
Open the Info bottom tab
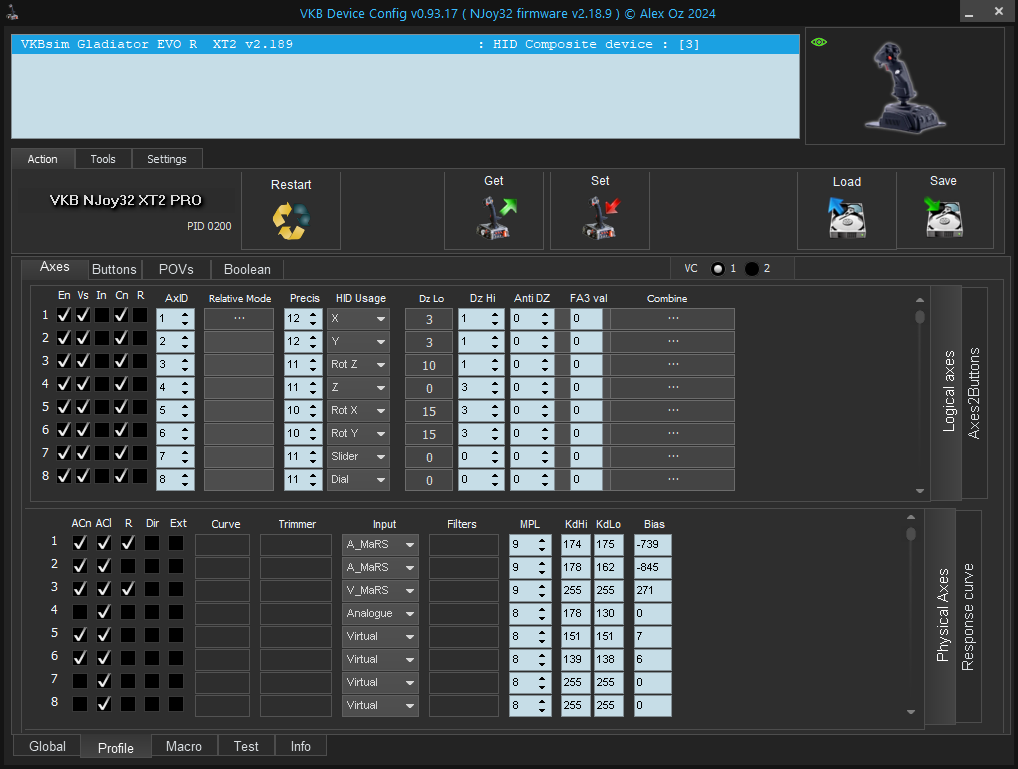click(x=301, y=746)
